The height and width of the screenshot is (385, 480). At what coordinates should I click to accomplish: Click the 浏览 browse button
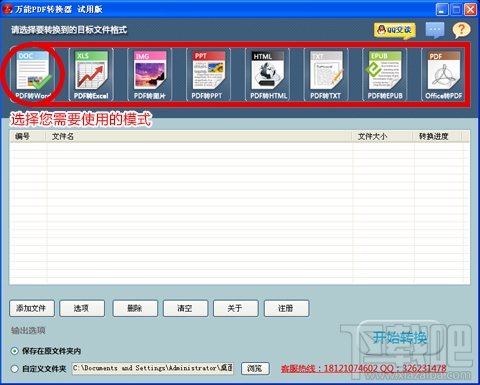click(x=255, y=368)
